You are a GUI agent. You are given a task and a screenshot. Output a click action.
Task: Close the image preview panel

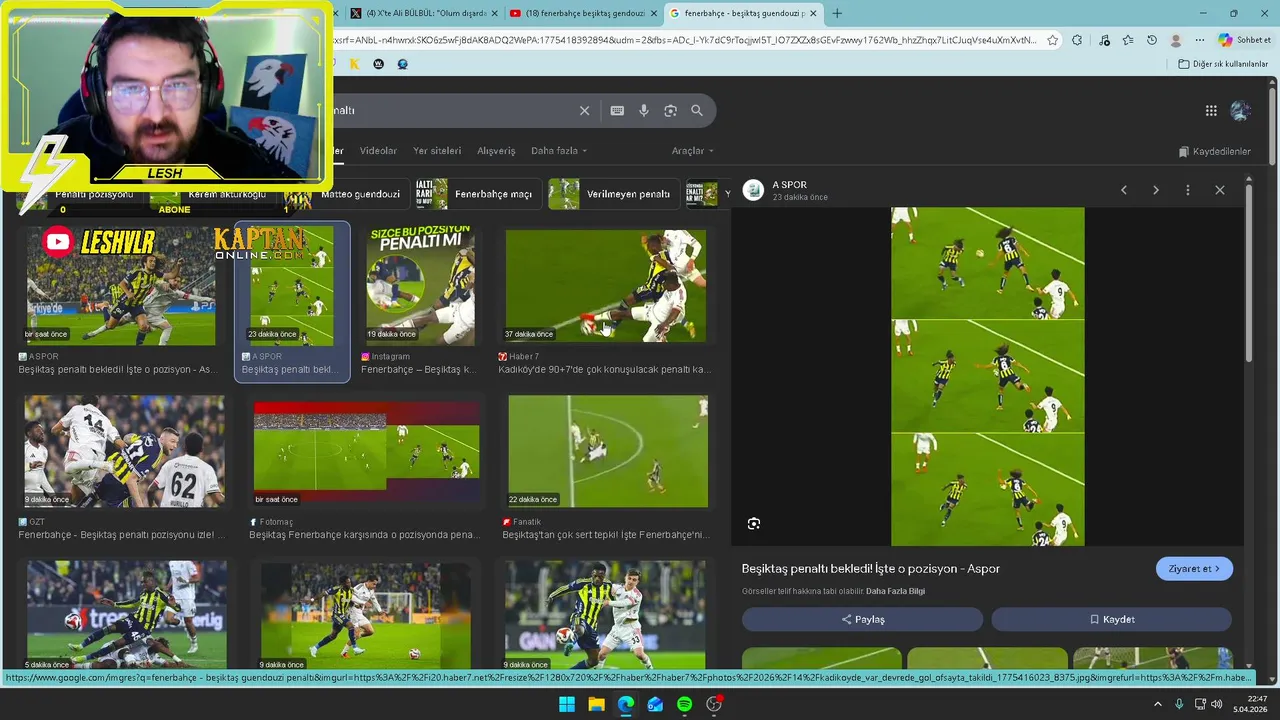click(x=1220, y=190)
